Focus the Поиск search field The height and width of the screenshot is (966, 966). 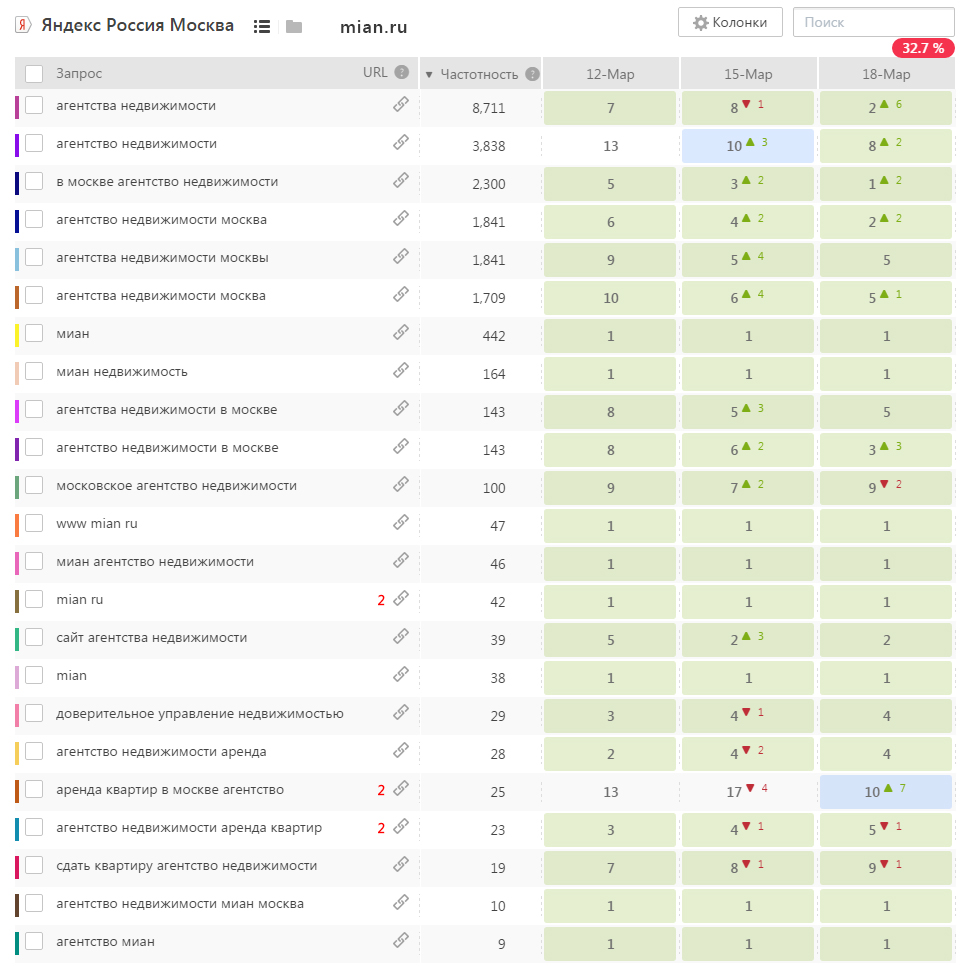874,23
